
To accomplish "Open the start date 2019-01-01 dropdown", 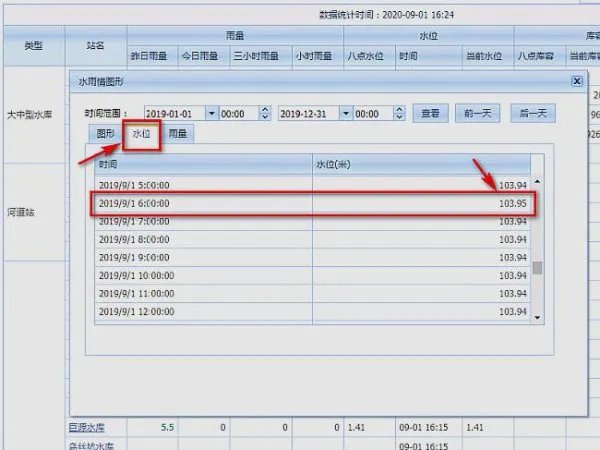I will tap(212, 114).
